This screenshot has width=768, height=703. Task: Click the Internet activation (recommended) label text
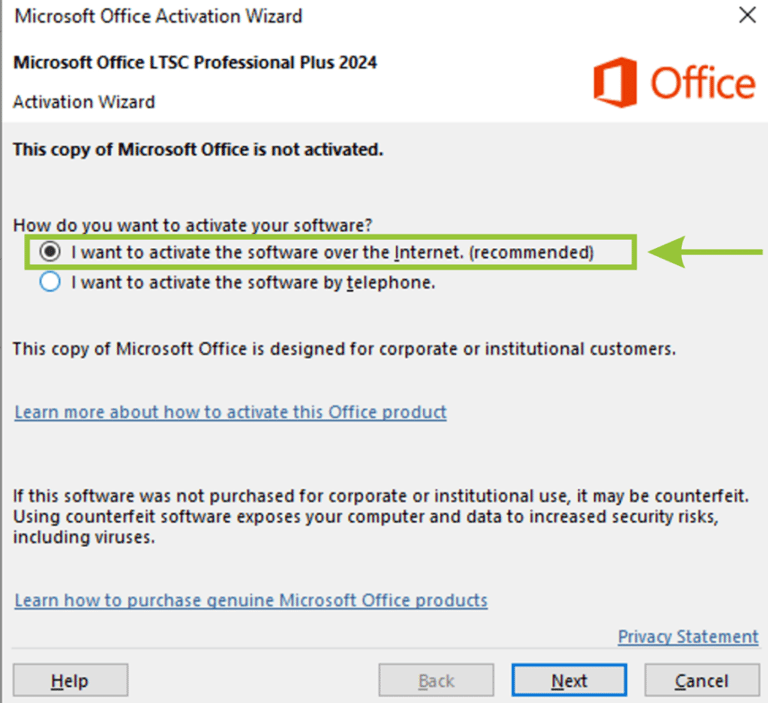333,252
